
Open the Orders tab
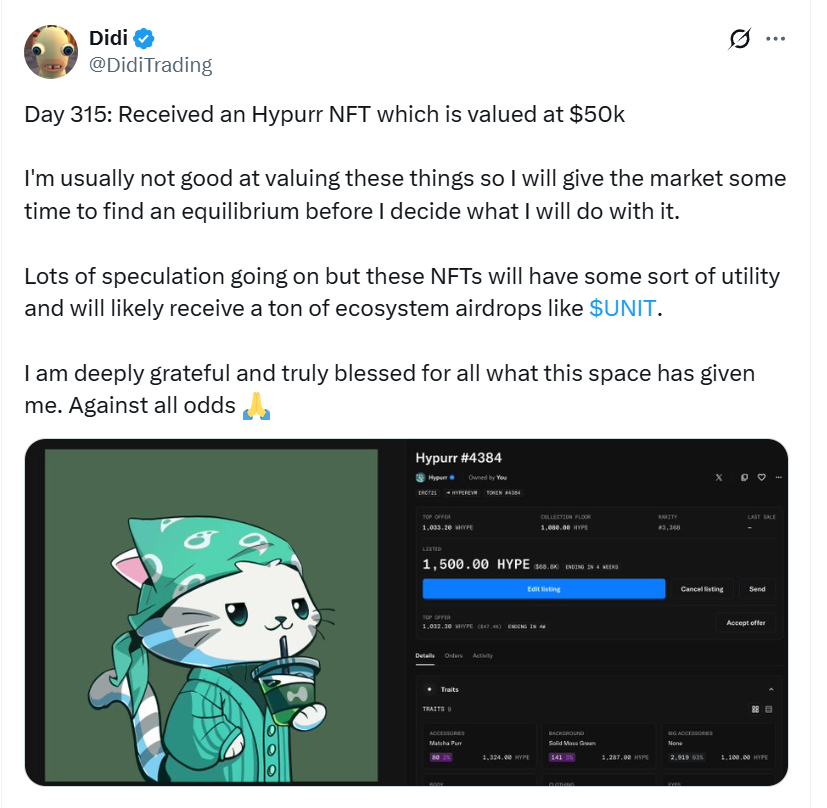[453, 656]
